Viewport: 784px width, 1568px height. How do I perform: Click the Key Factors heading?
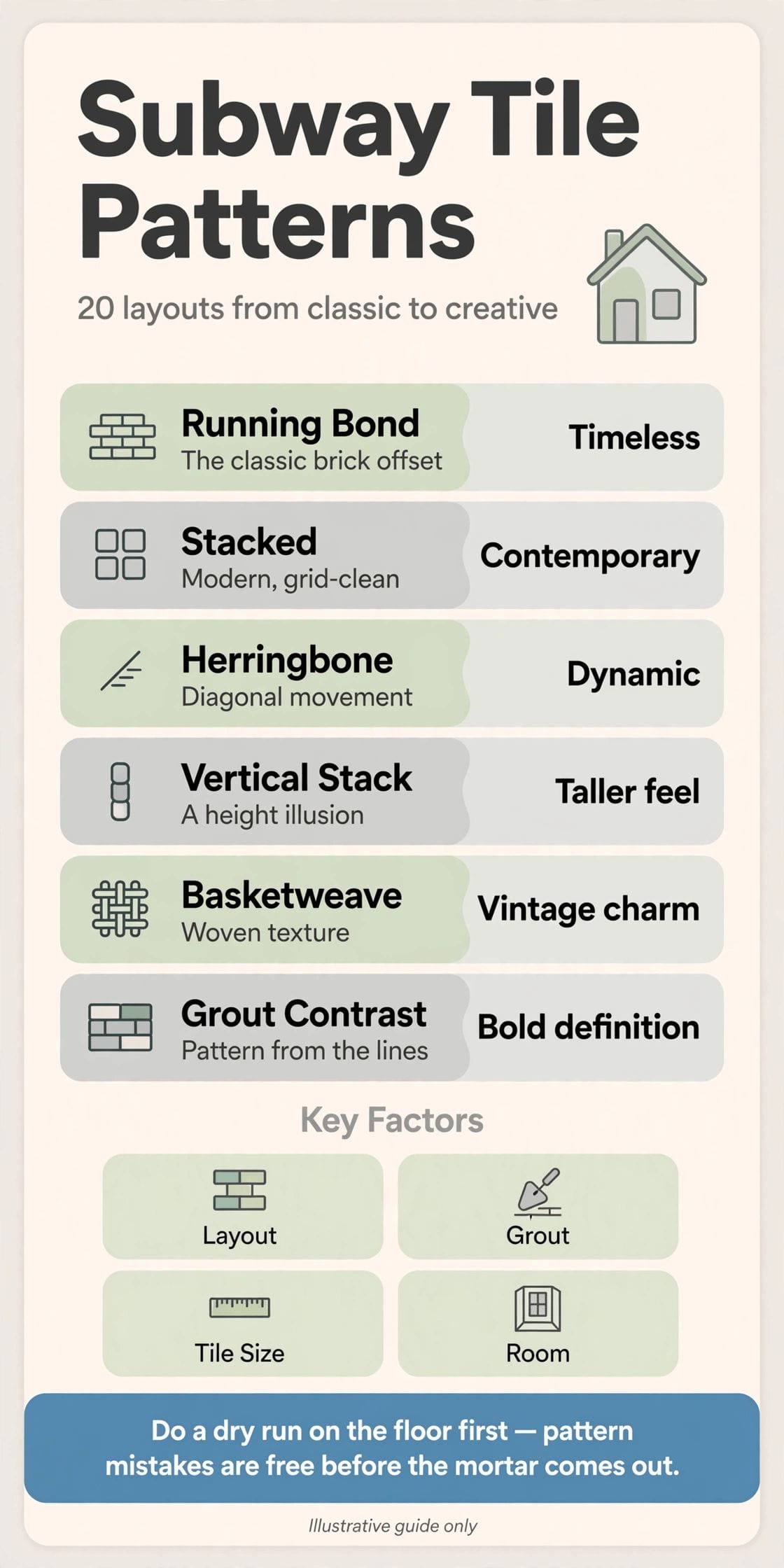(392, 1120)
